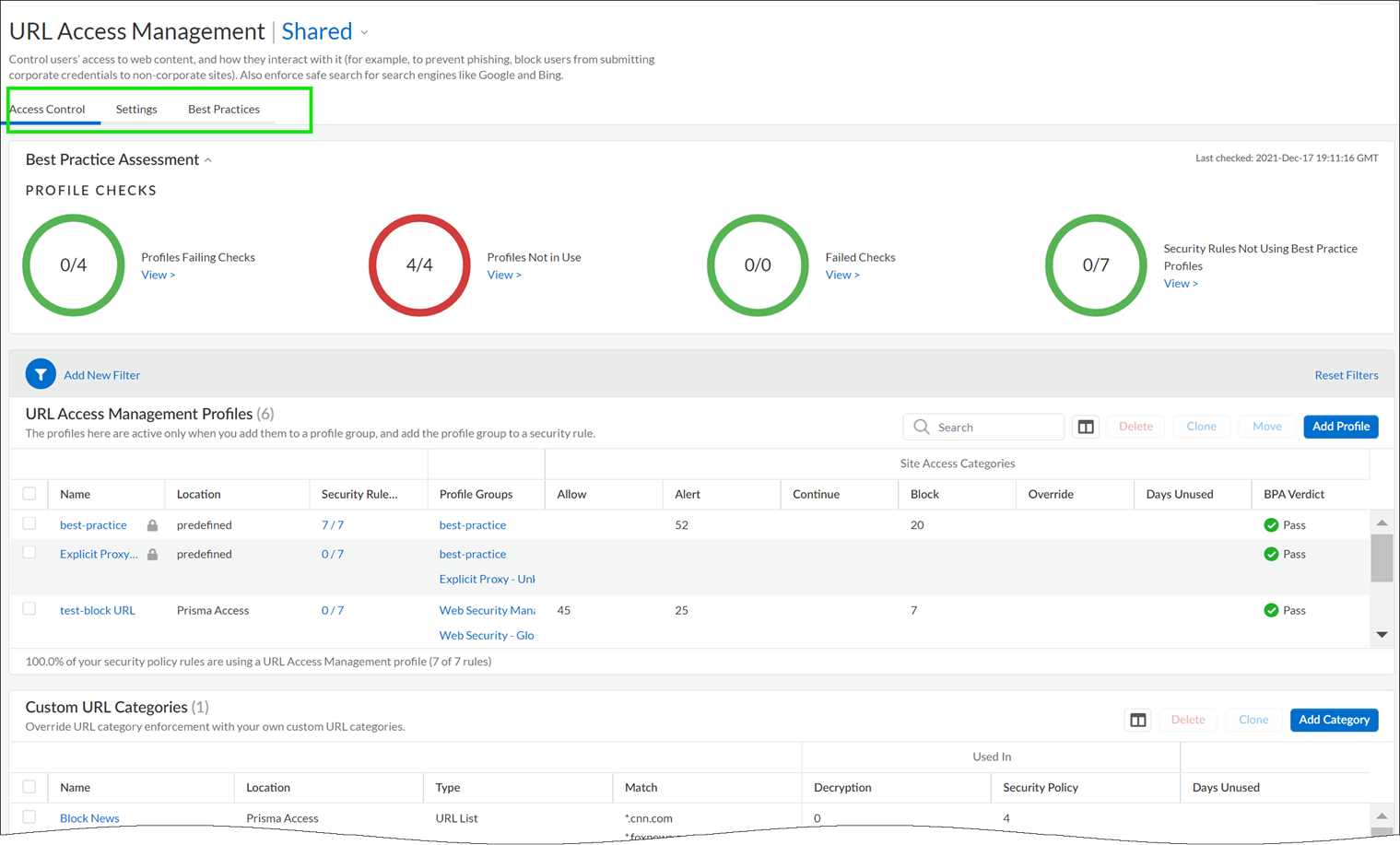
Task: Click the profiles table column chooser icon
Action: (x=1086, y=427)
